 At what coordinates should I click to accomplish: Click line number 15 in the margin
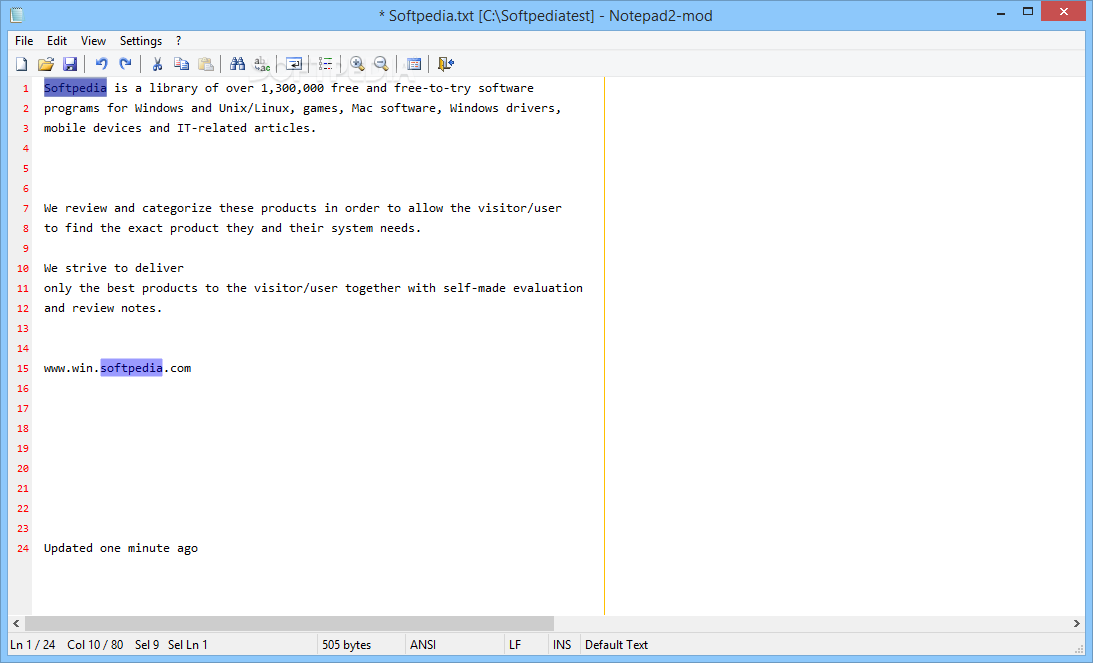pos(23,369)
